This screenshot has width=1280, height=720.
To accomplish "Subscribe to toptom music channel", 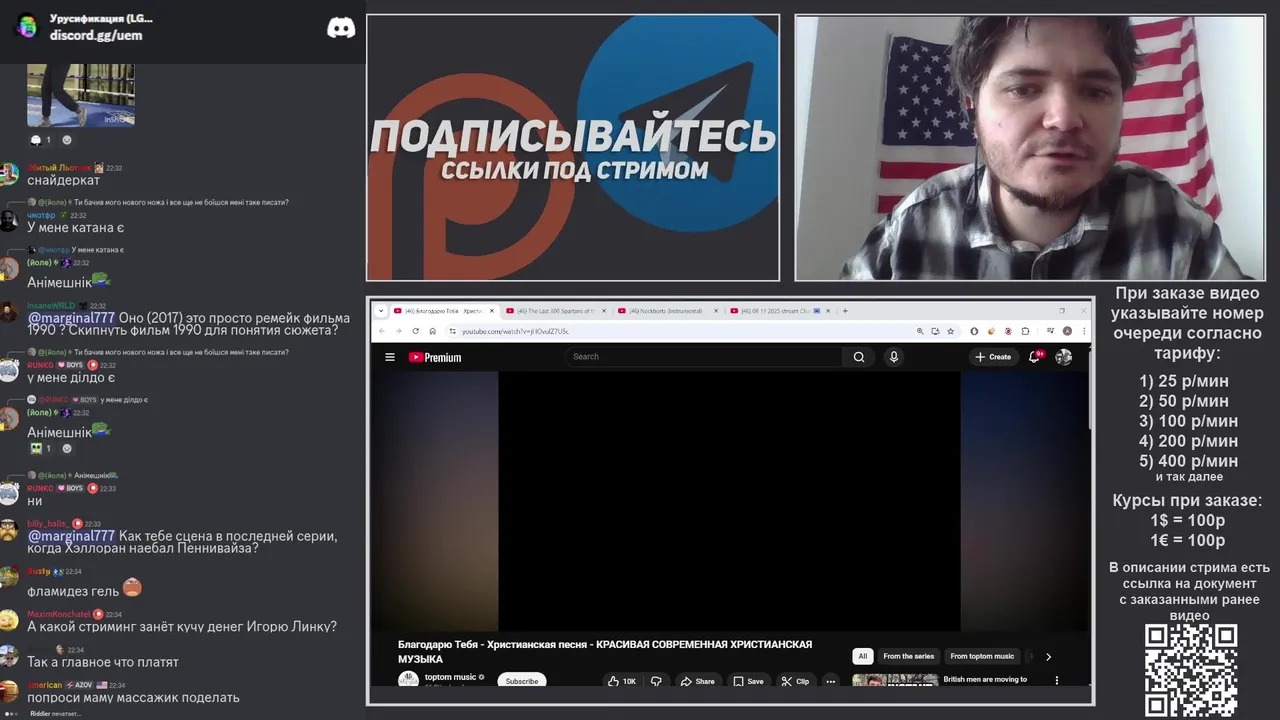I will 522,681.
